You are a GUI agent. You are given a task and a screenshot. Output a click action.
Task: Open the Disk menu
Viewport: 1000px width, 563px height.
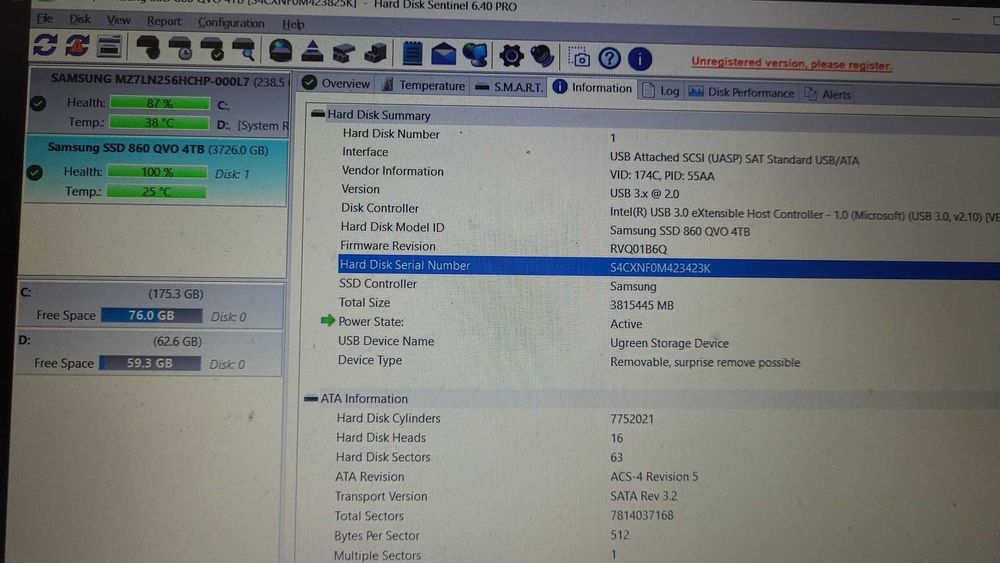pos(80,19)
